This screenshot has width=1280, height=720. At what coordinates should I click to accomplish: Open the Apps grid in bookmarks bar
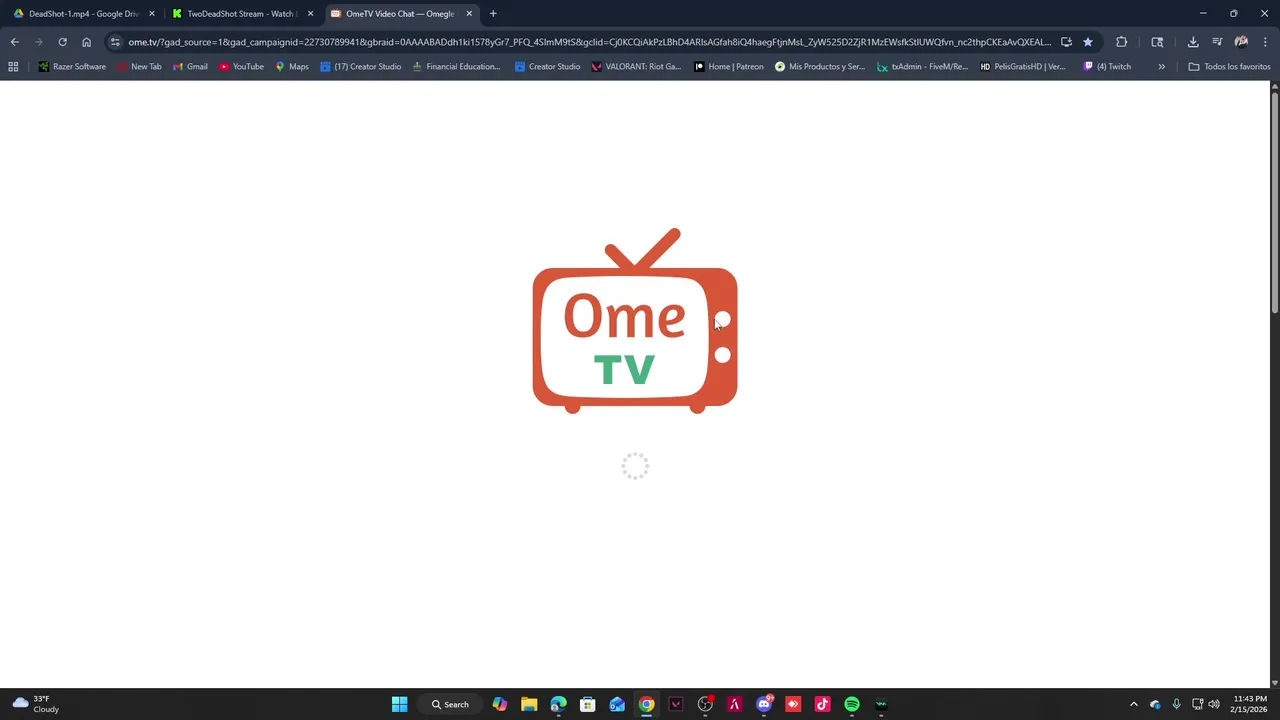[x=13, y=67]
